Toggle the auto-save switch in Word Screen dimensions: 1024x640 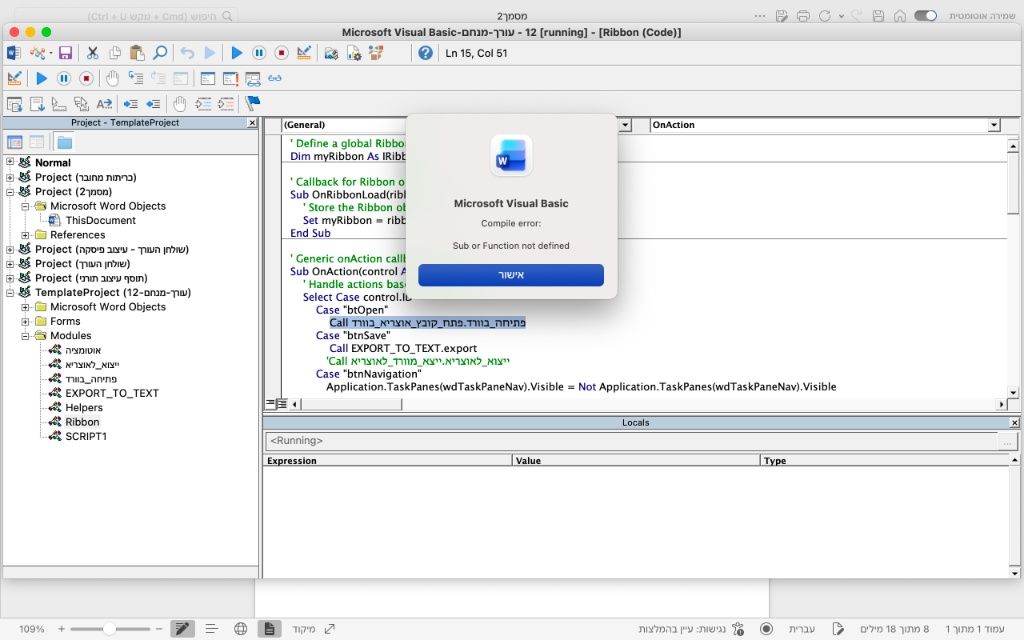[x=926, y=16]
